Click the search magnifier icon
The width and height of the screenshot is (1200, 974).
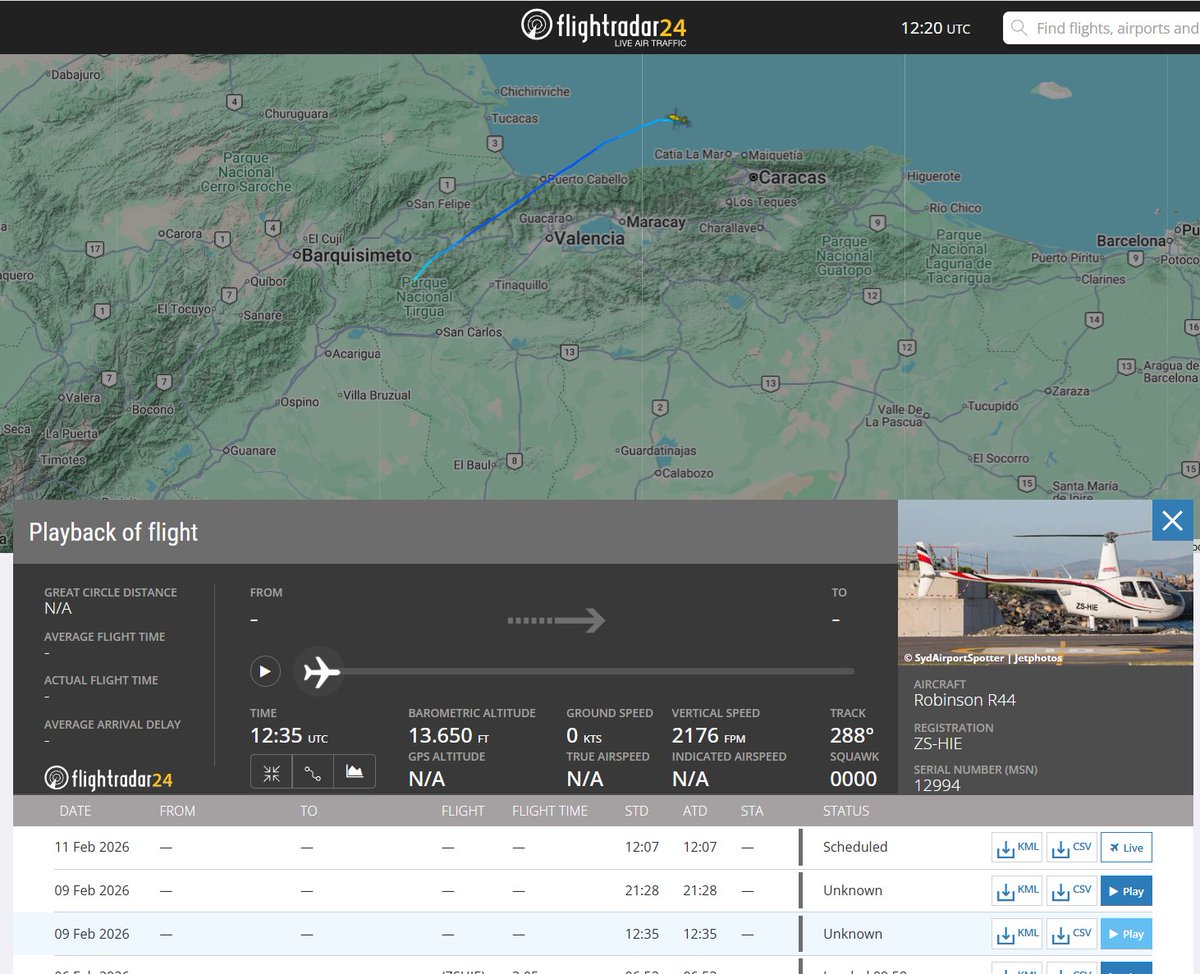click(1019, 28)
